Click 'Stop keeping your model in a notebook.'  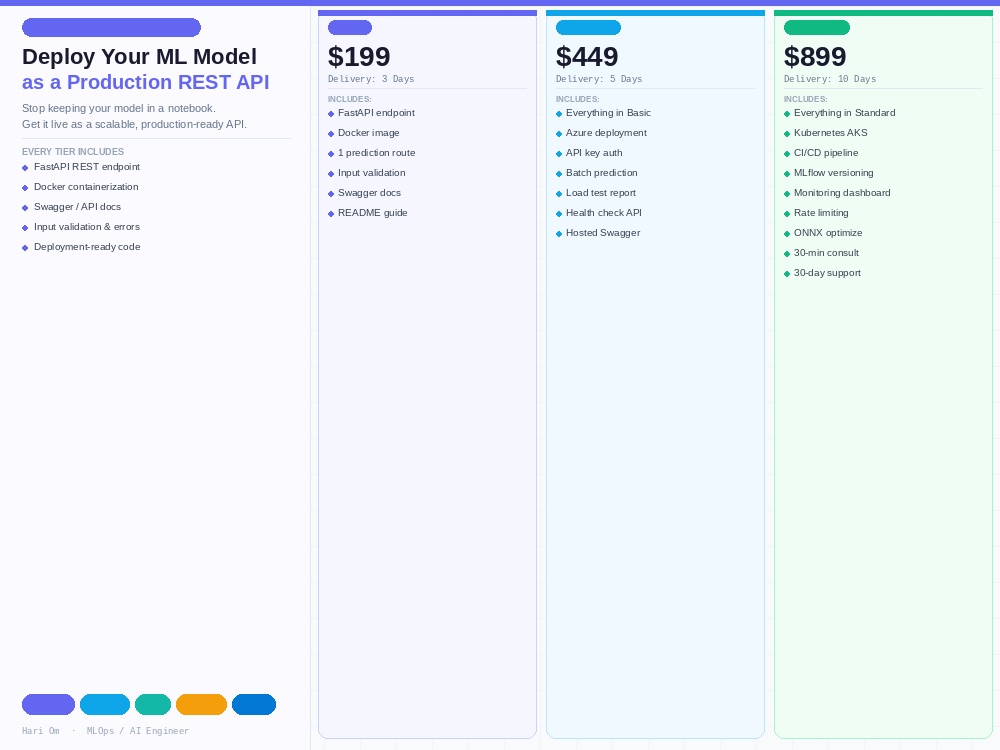[x=119, y=108]
